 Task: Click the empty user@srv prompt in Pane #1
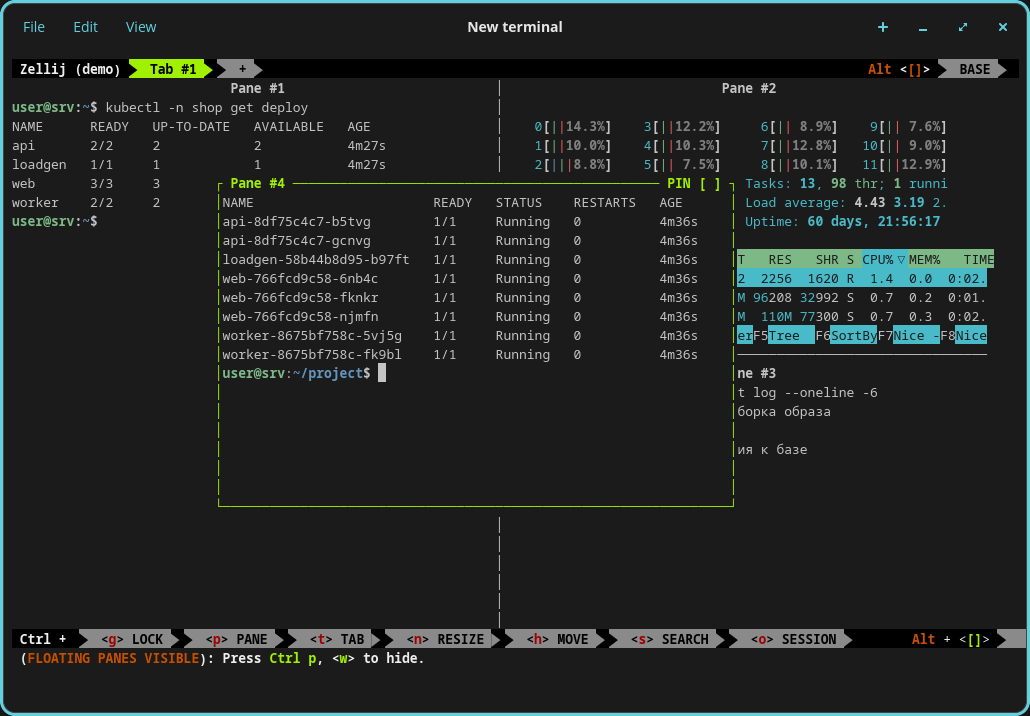click(x=55, y=221)
